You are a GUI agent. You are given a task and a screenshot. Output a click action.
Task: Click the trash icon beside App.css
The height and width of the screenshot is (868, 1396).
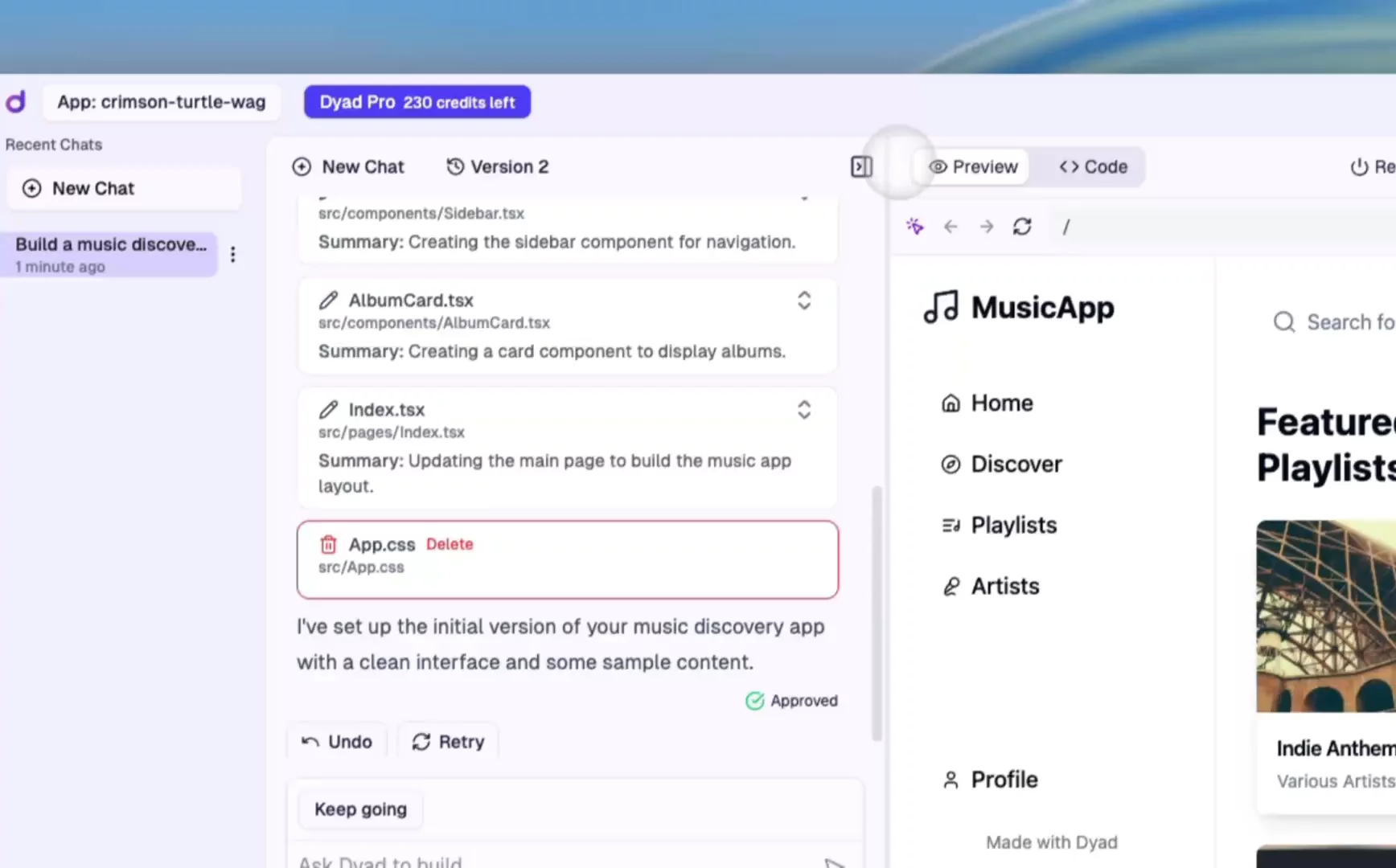point(328,545)
